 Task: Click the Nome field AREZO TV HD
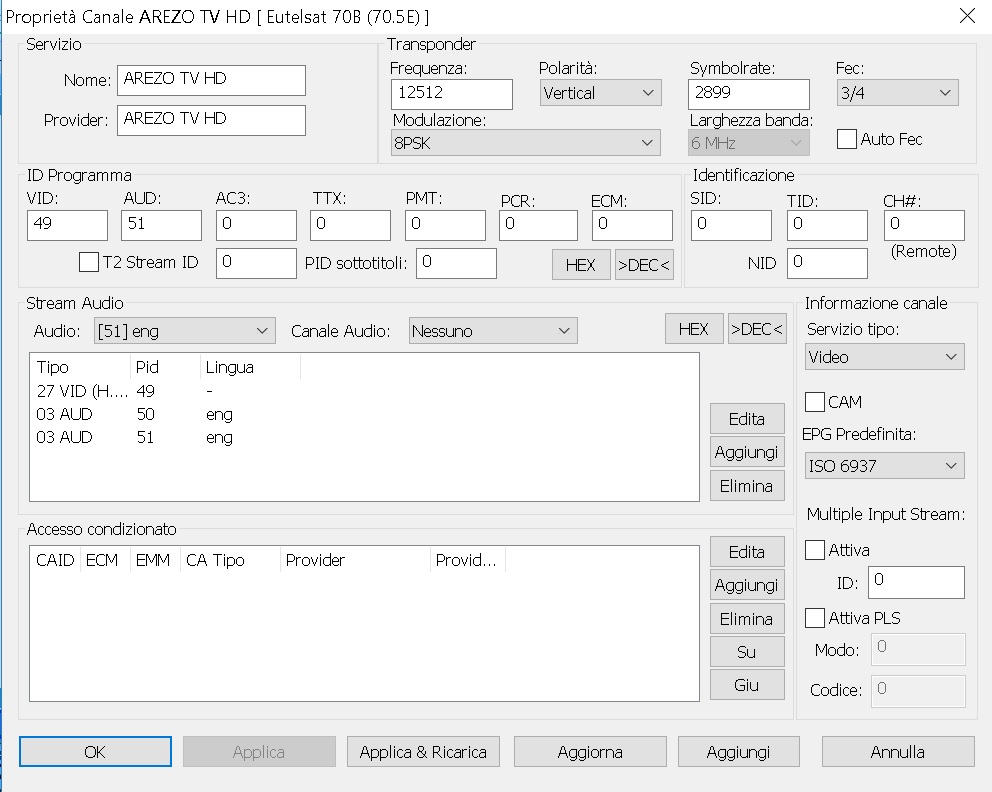coord(211,80)
